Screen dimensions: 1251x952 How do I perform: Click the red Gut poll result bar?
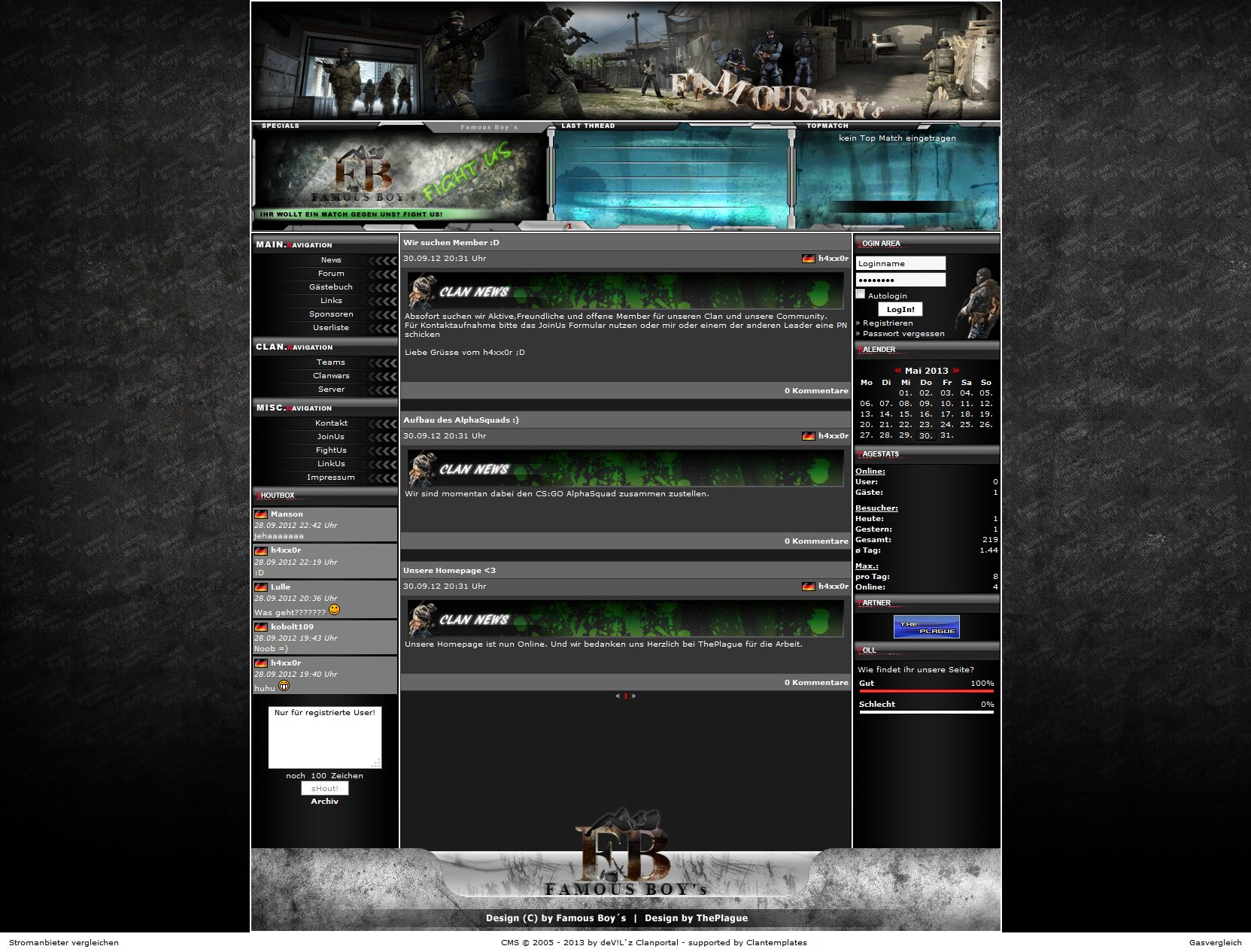[926, 692]
